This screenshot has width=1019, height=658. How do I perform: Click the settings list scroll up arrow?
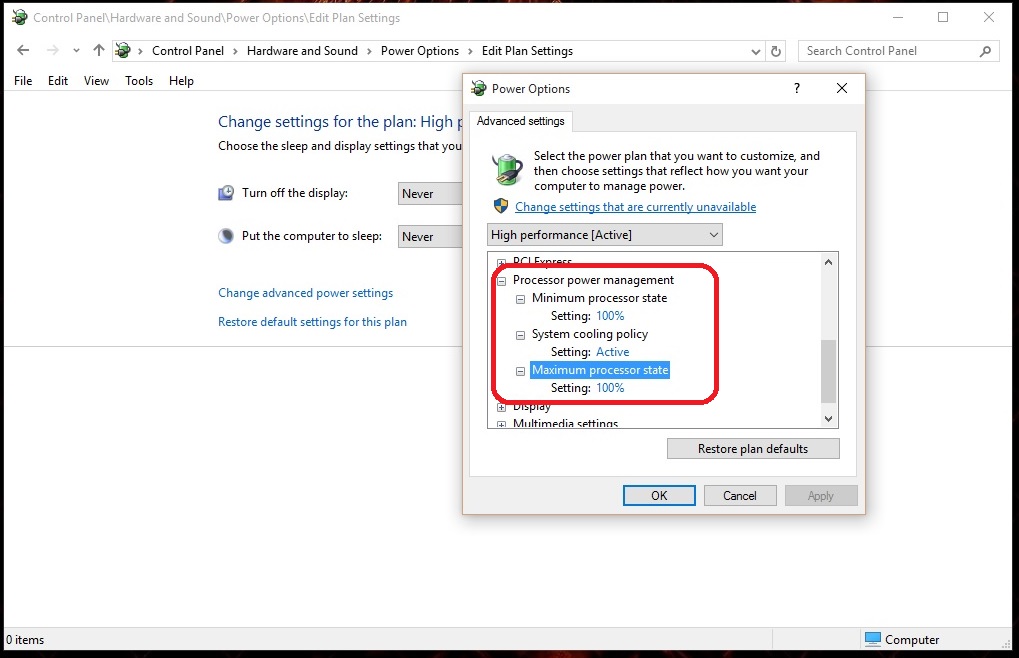coord(828,262)
